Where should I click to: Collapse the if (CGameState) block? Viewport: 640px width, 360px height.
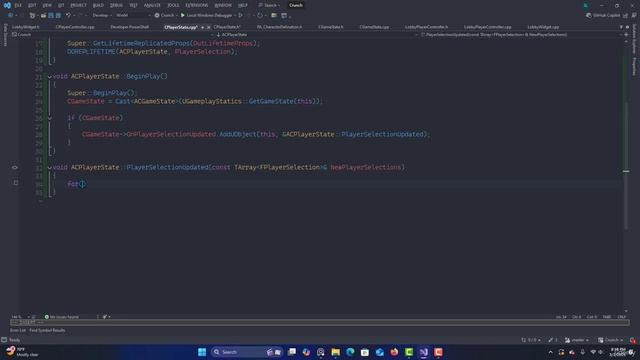(49, 118)
